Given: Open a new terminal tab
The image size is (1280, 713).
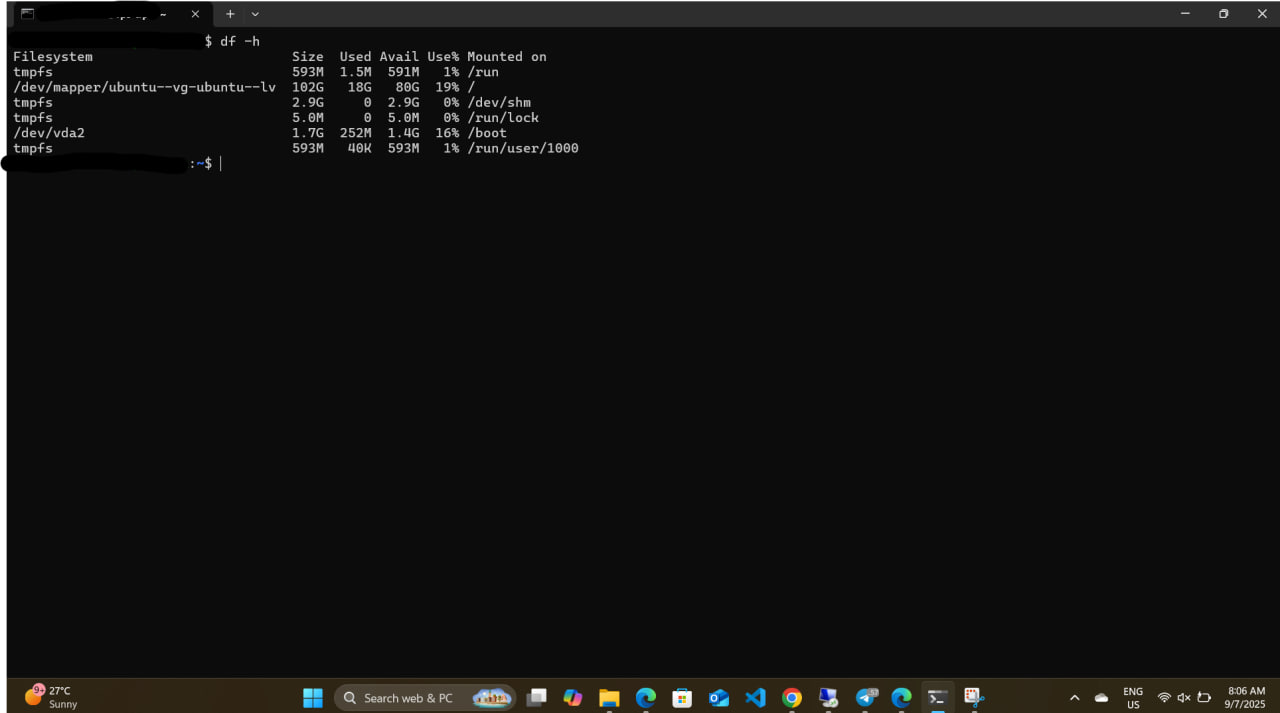Looking at the screenshot, I should (x=230, y=14).
